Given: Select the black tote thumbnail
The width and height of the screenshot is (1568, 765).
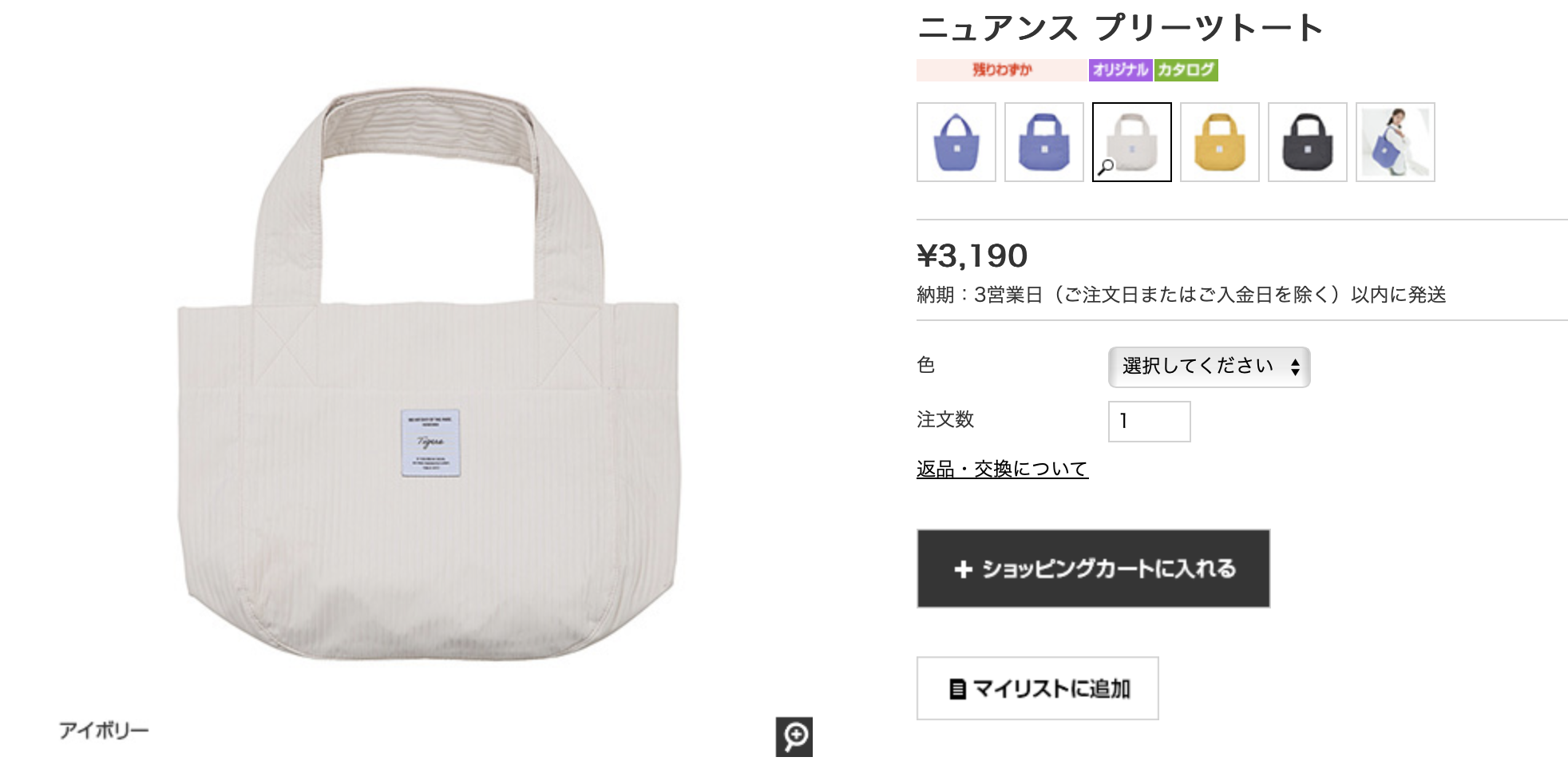Looking at the screenshot, I should click(1307, 142).
